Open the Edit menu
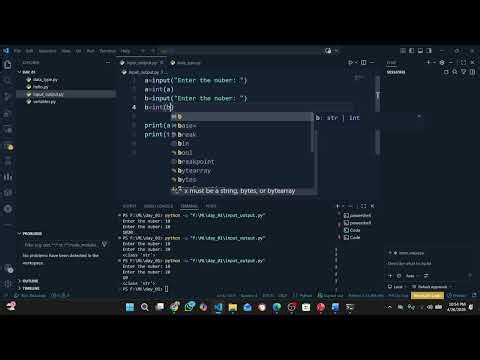 pos(30,51)
